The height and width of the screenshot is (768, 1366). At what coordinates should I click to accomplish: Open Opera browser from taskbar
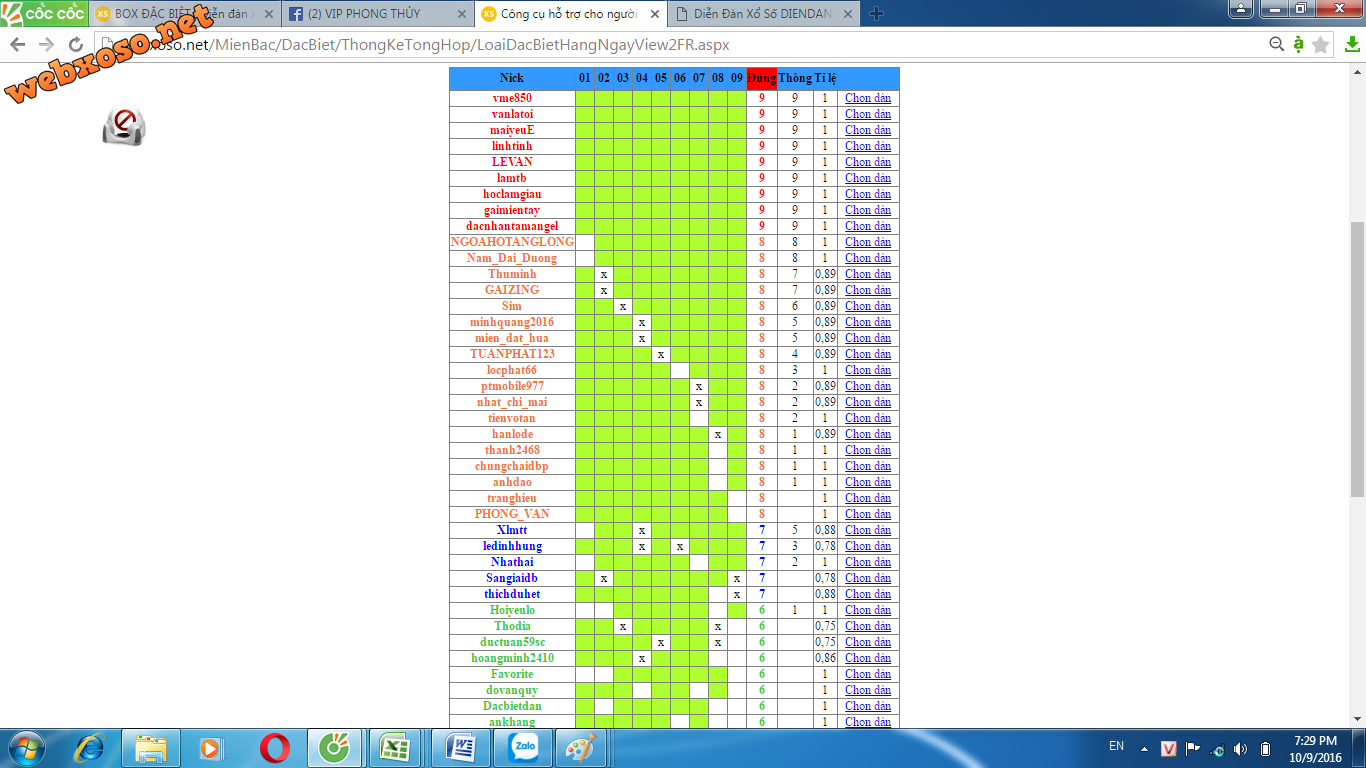point(275,748)
